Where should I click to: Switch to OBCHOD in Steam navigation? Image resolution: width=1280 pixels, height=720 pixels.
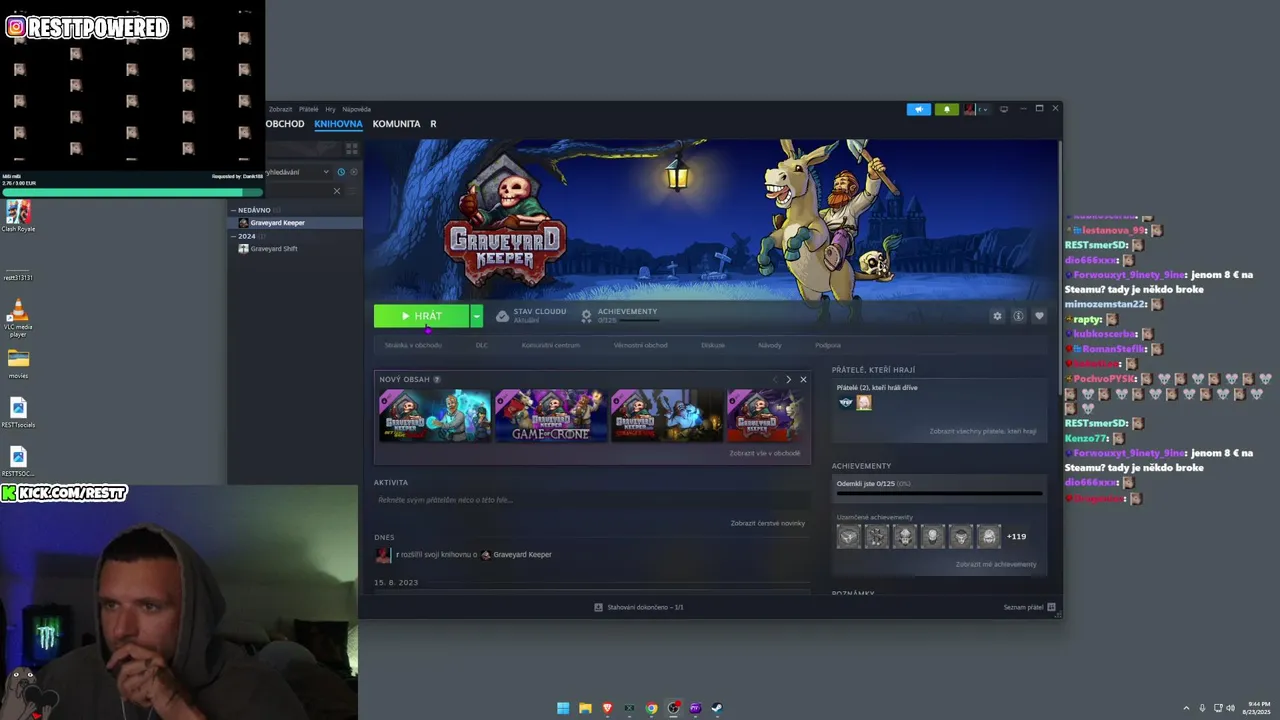coord(285,124)
